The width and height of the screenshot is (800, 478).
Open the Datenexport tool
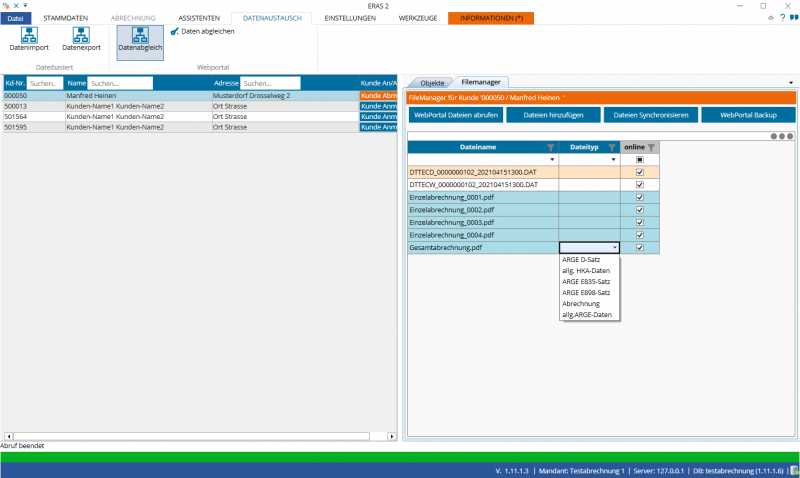pos(81,39)
